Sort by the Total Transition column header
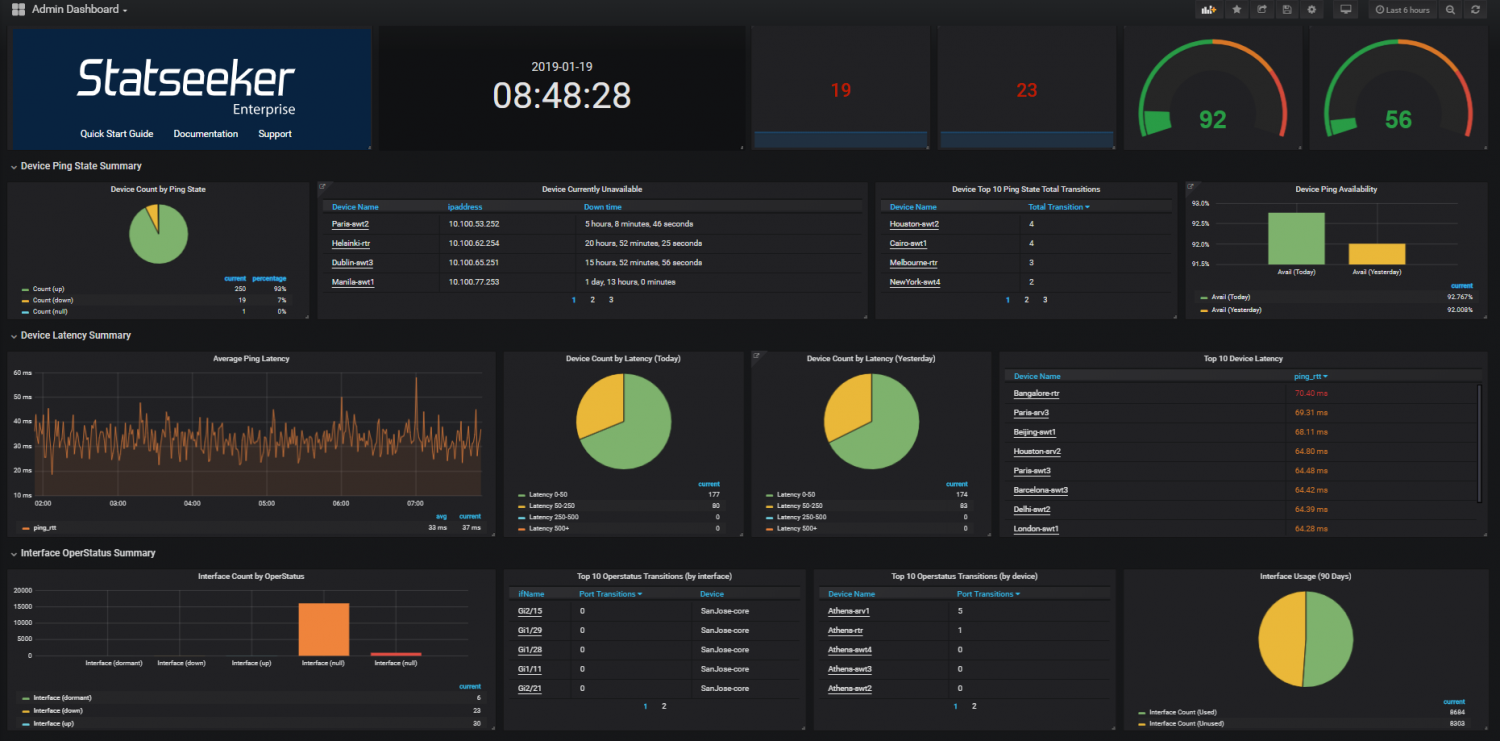The image size is (1500, 741). tap(1058, 207)
